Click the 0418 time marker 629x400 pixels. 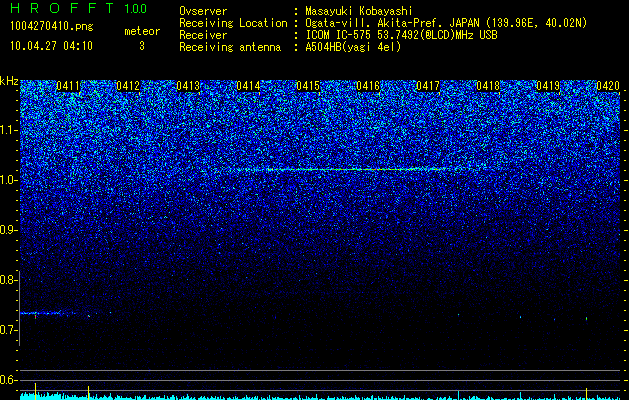[x=488, y=86]
